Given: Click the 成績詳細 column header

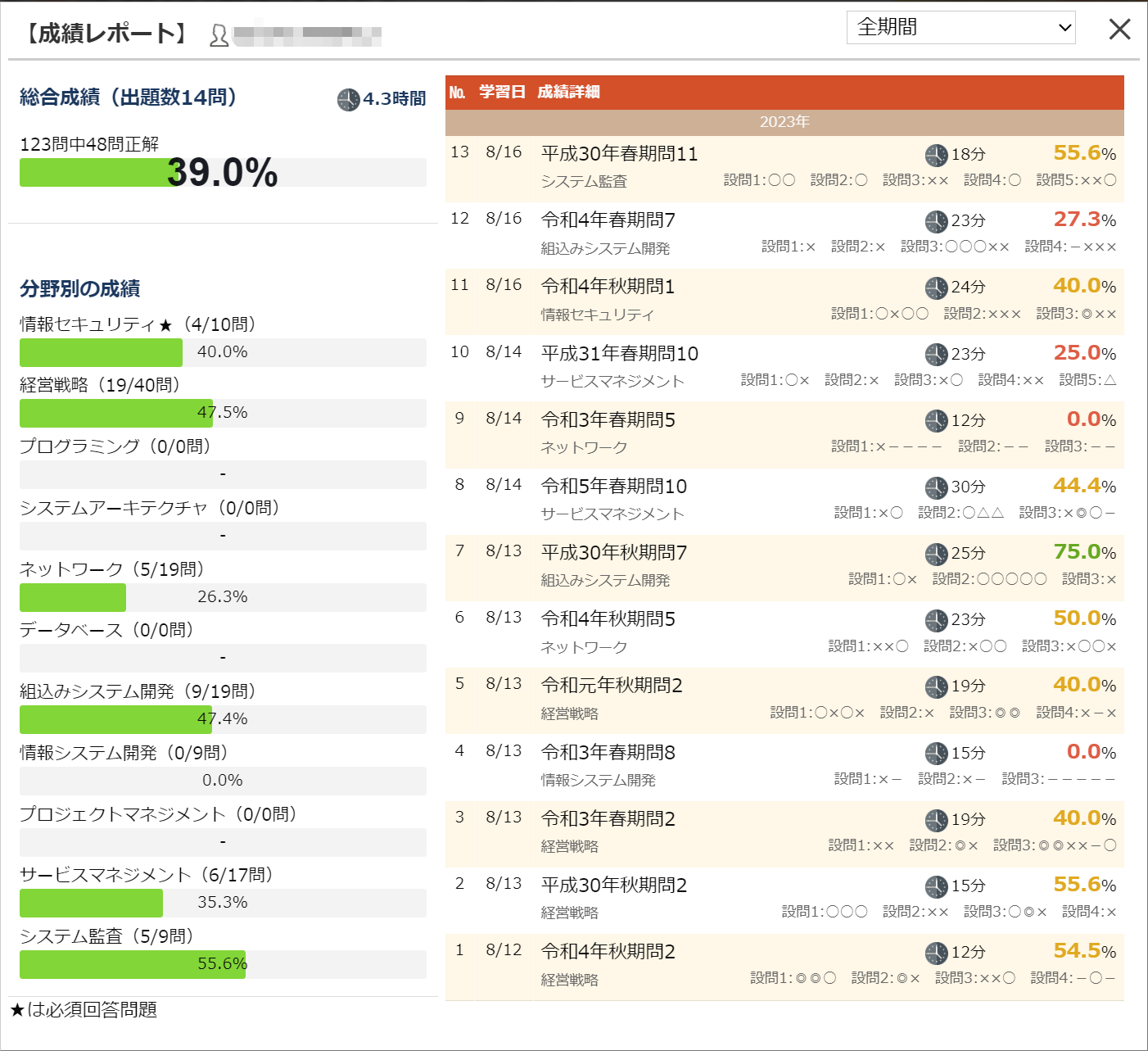Looking at the screenshot, I should [x=568, y=92].
